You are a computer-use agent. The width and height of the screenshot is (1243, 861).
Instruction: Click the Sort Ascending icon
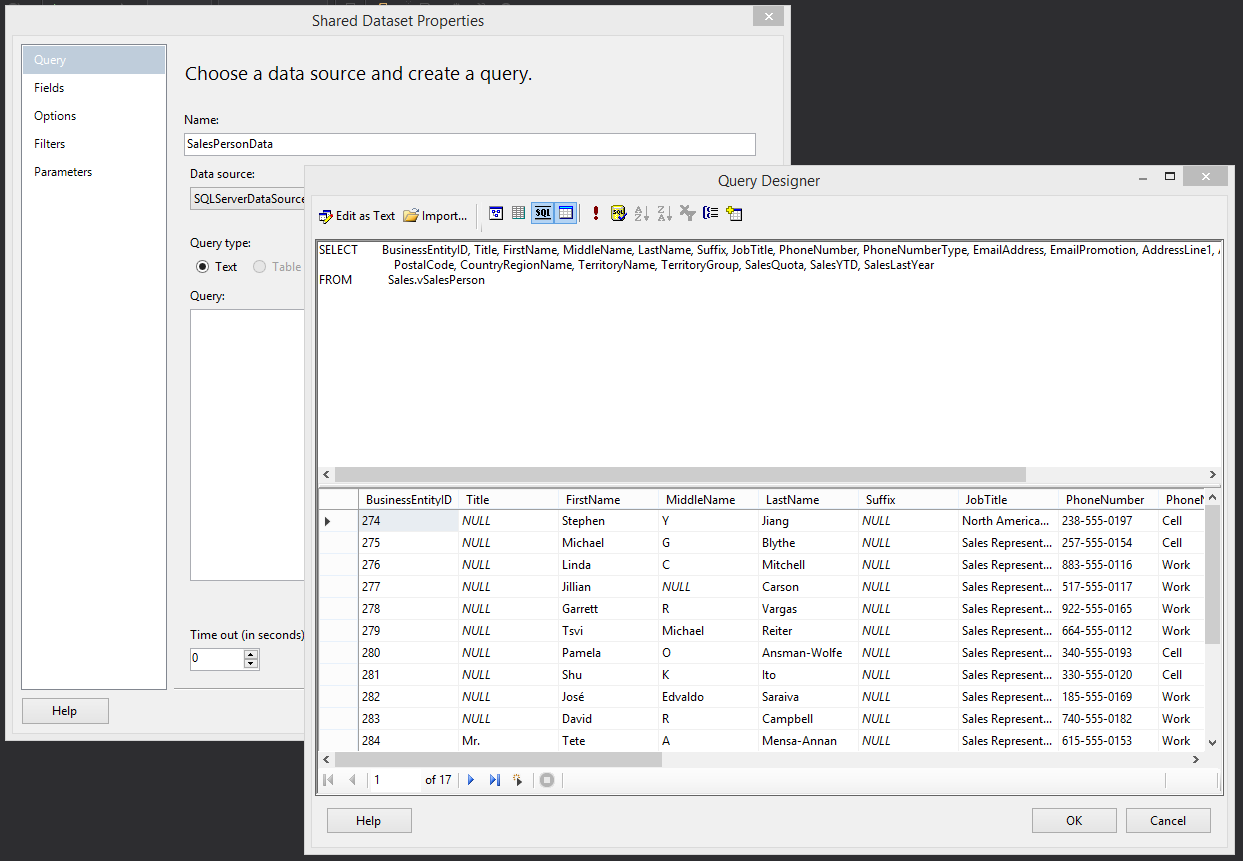pyautogui.click(x=641, y=213)
